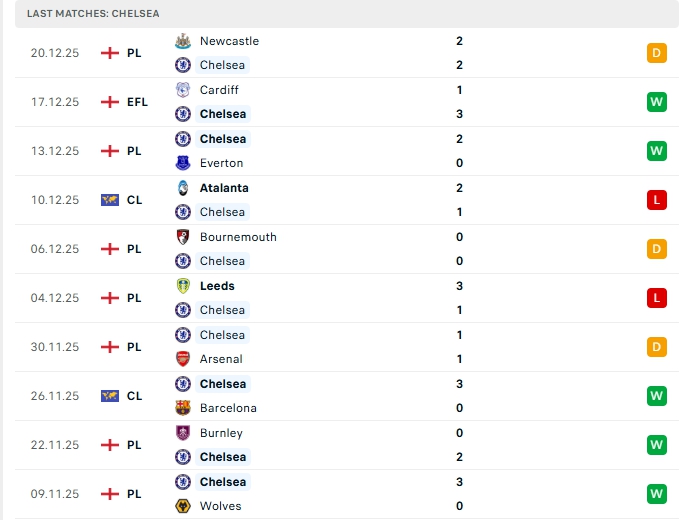Image resolution: width=690 pixels, height=520 pixels.
Task: Click the Barcelona club crest icon
Action: 182,408
